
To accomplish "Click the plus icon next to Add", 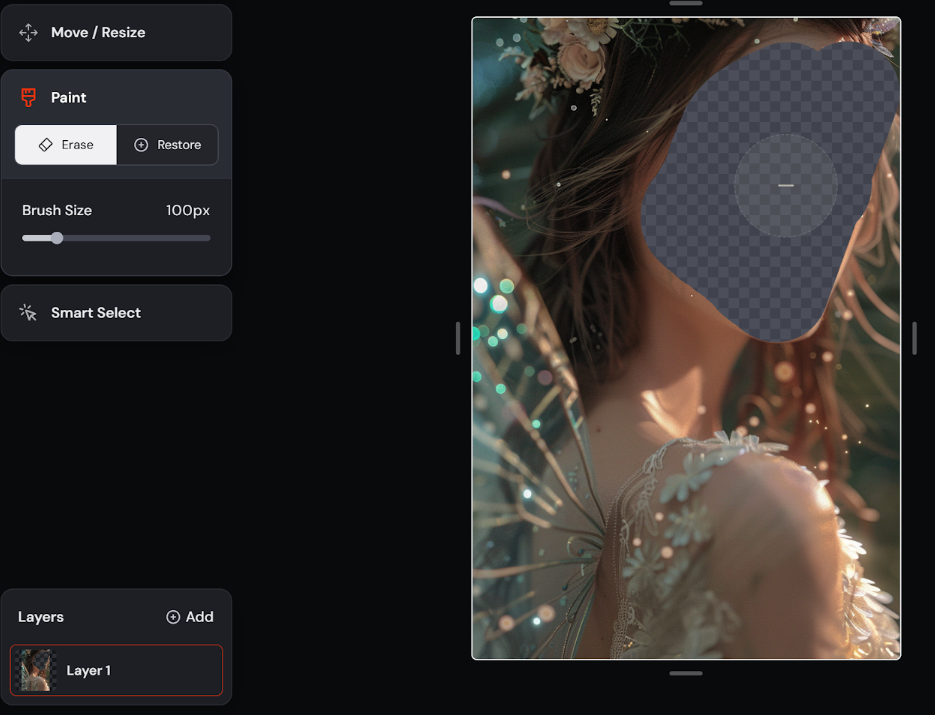I will click(173, 617).
